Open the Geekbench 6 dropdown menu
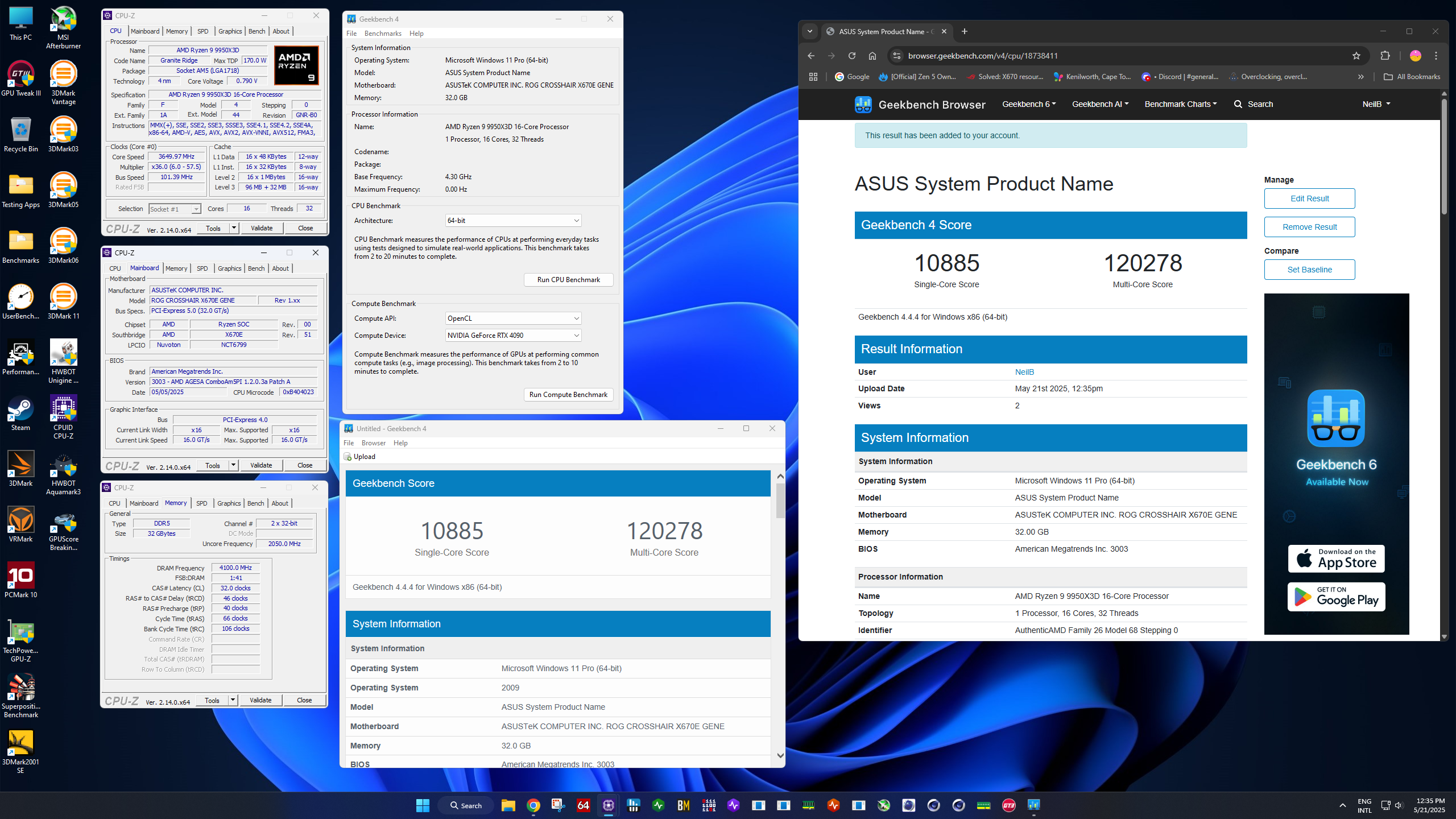The image size is (1456, 819). (x=1029, y=104)
